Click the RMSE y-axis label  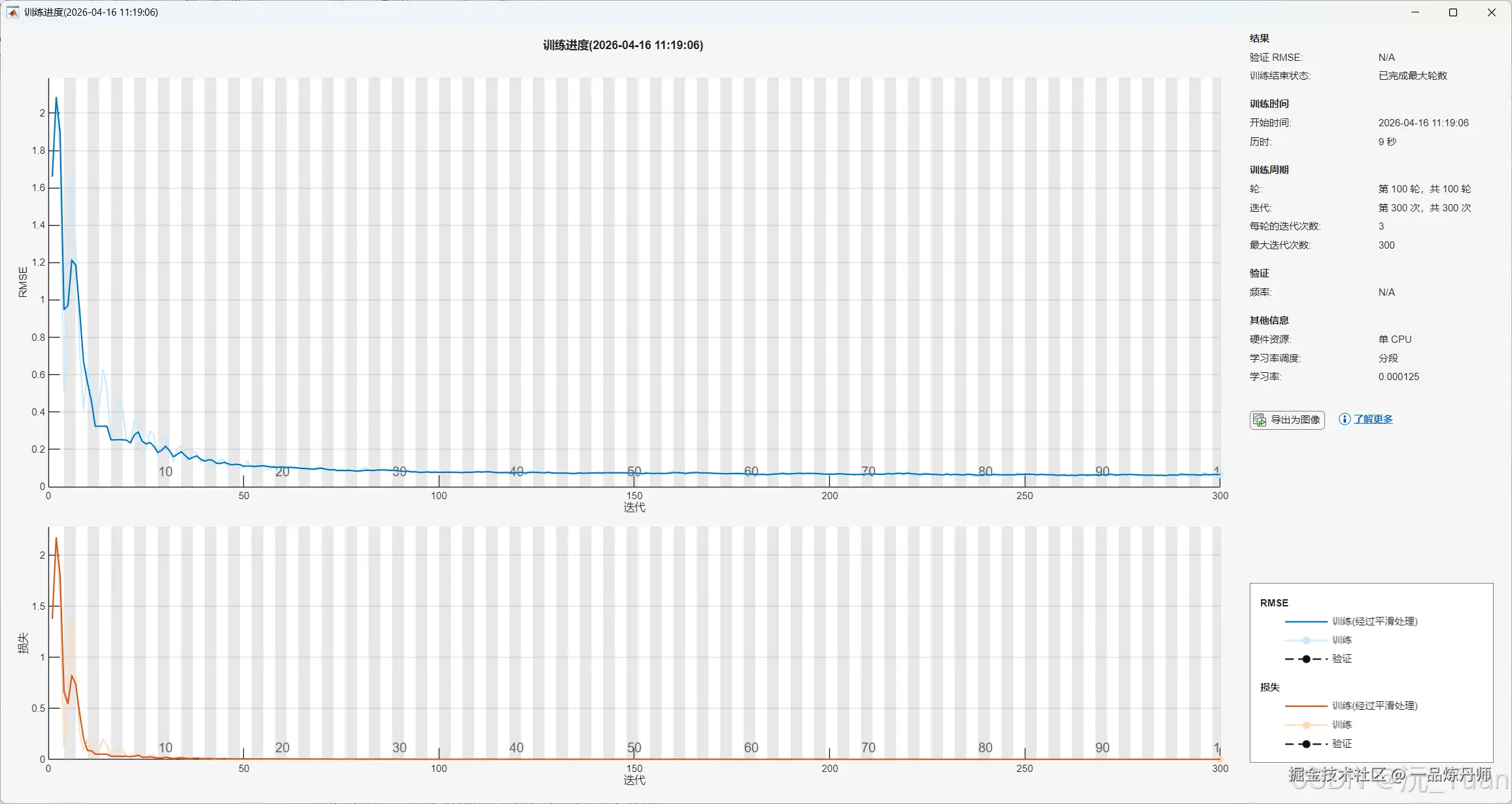tap(23, 282)
